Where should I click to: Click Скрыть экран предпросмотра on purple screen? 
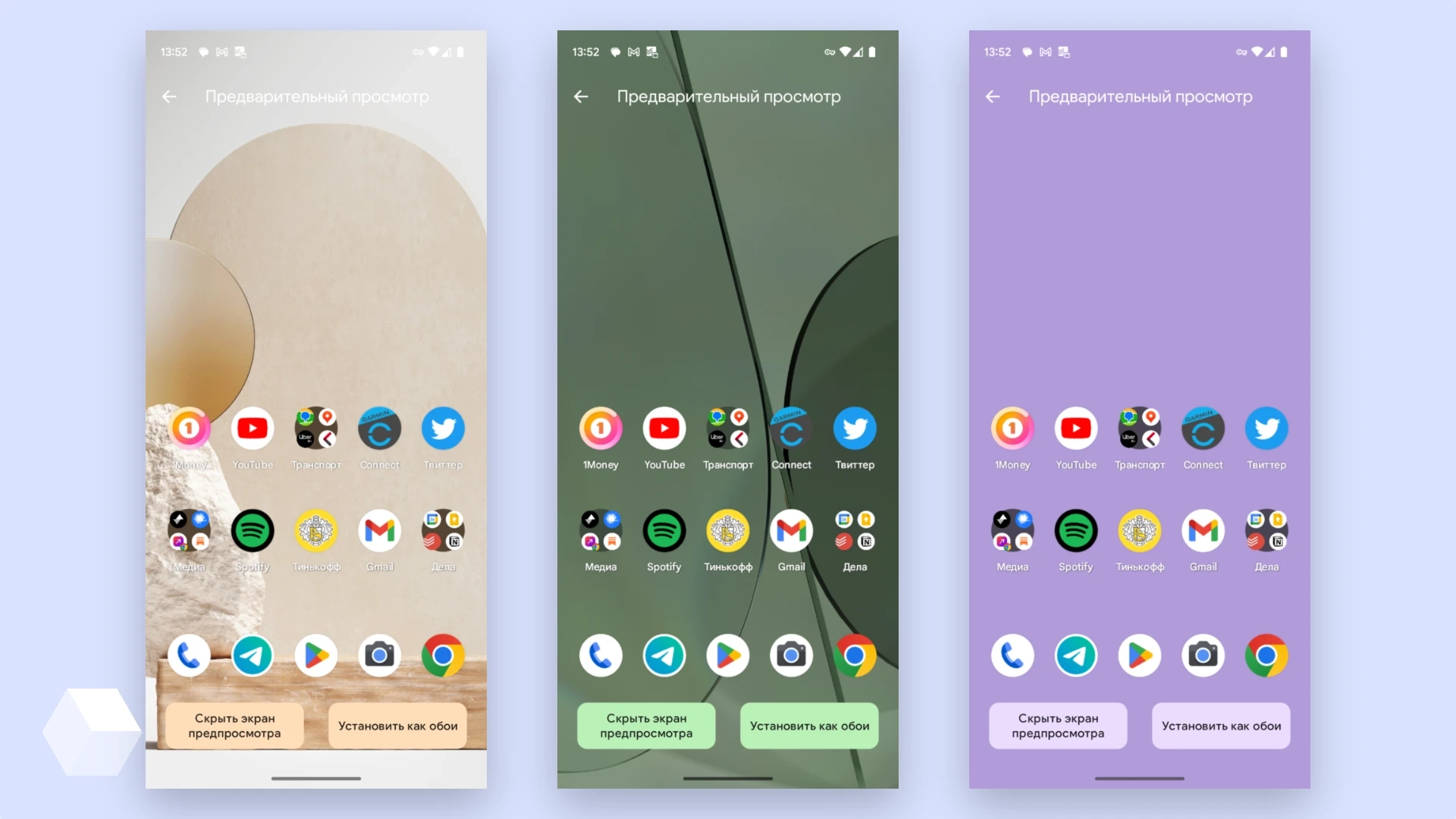click(x=1059, y=725)
